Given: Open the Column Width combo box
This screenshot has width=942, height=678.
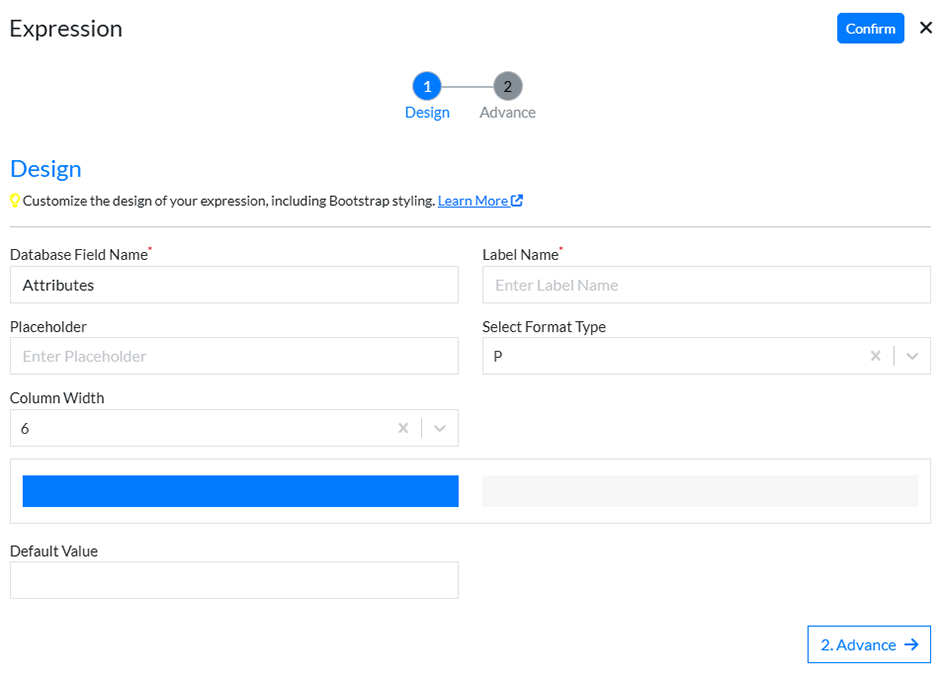Looking at the screenshot, I should click(x=200, y=428).
